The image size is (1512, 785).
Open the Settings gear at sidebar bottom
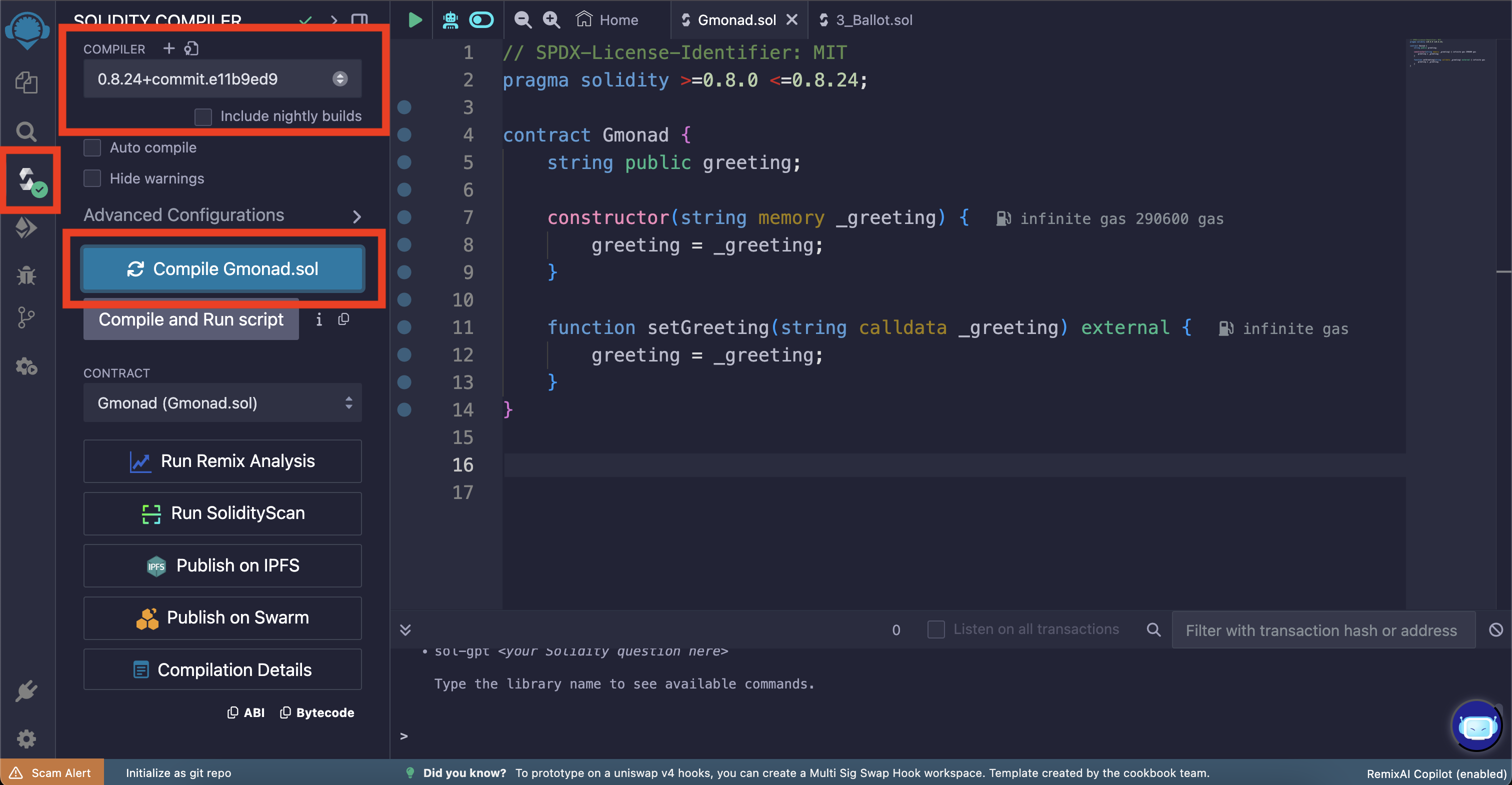pyautogui.click(x=26, y=738)
